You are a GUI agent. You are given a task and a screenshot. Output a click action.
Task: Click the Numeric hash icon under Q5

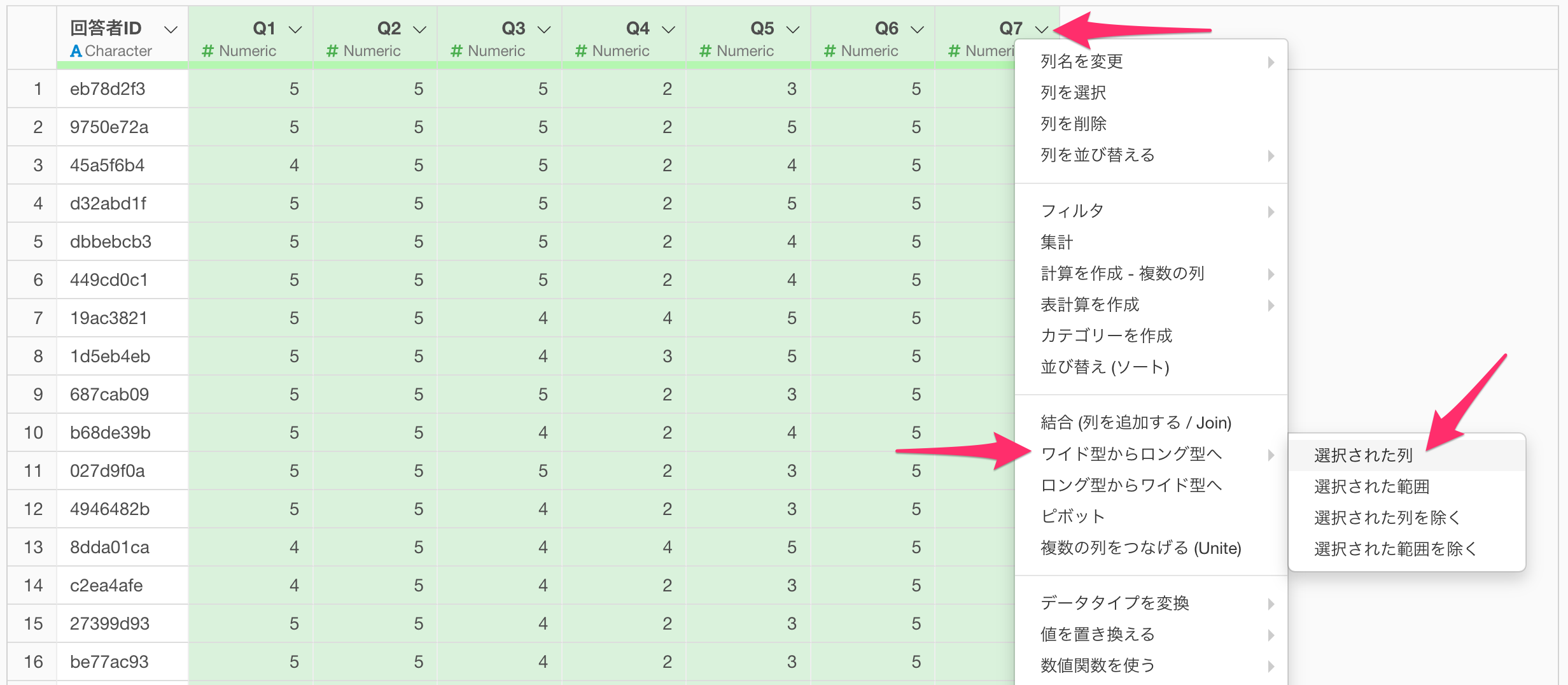click(x=705, y=51)
